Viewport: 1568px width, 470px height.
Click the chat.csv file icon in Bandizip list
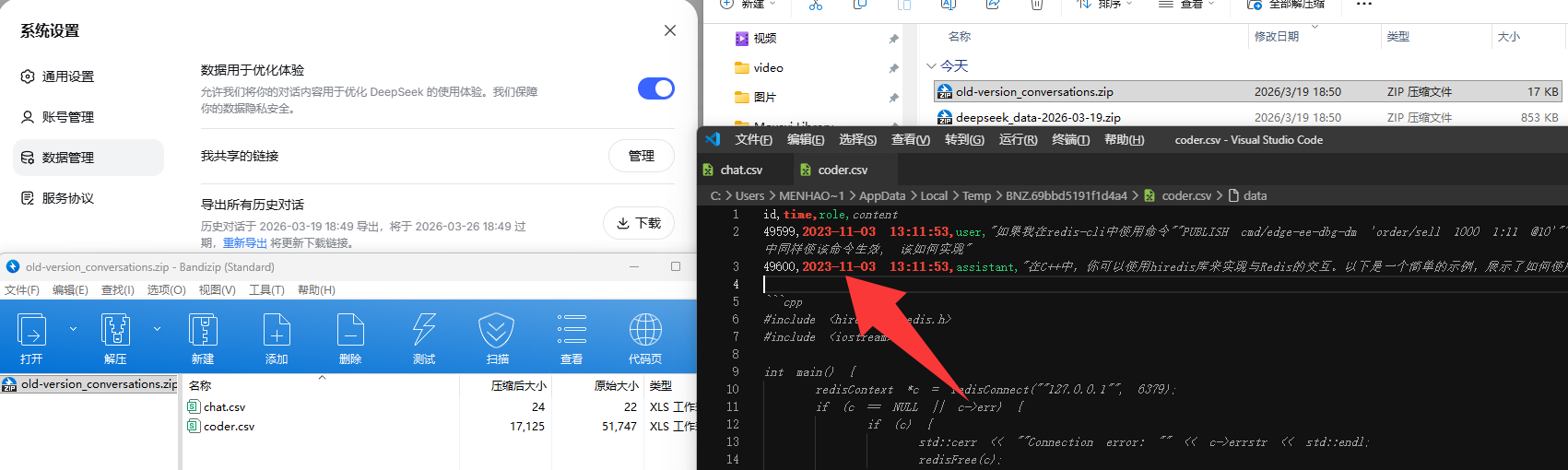point(194,406)
